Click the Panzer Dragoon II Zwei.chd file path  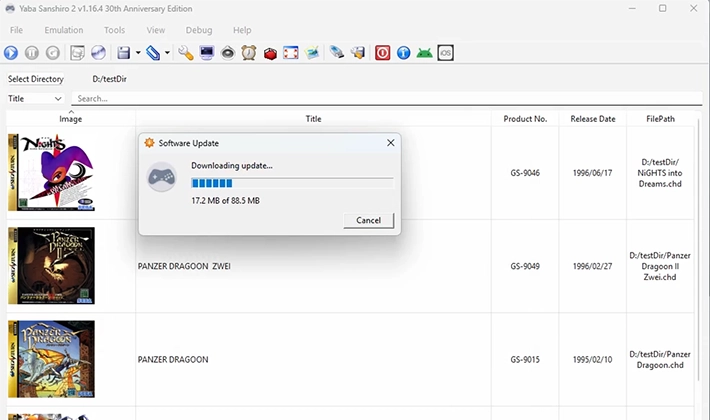660,266
